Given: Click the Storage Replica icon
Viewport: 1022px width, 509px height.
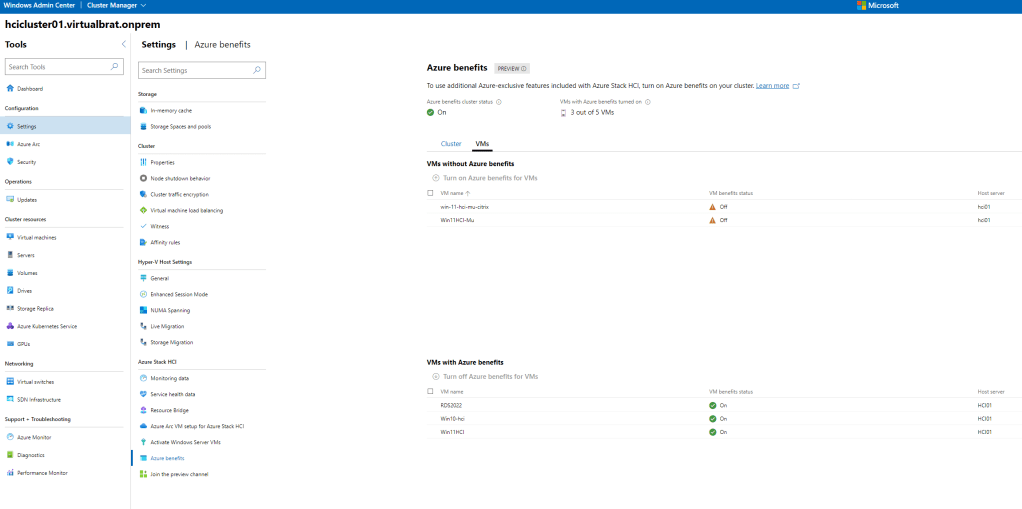Looking at the screenshot, I should point(10,308).
